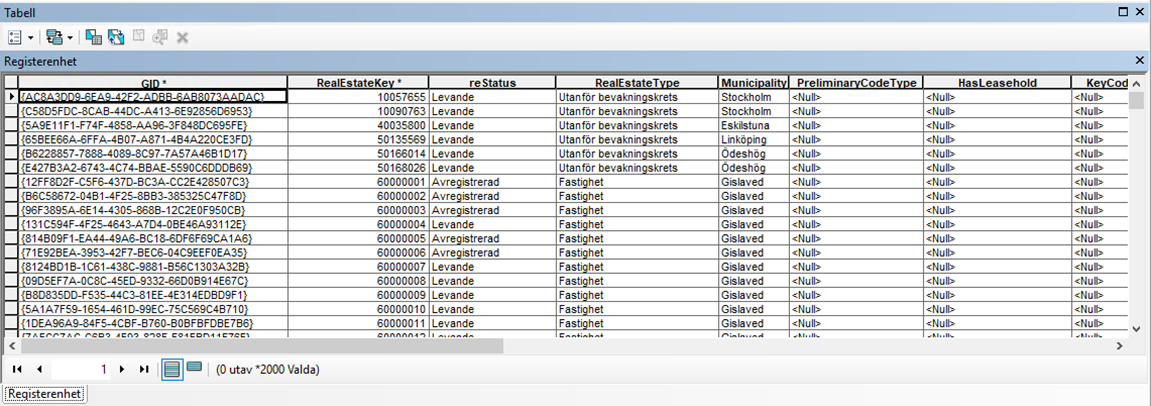Close the Registerenhet table panel

(1139, 61)
